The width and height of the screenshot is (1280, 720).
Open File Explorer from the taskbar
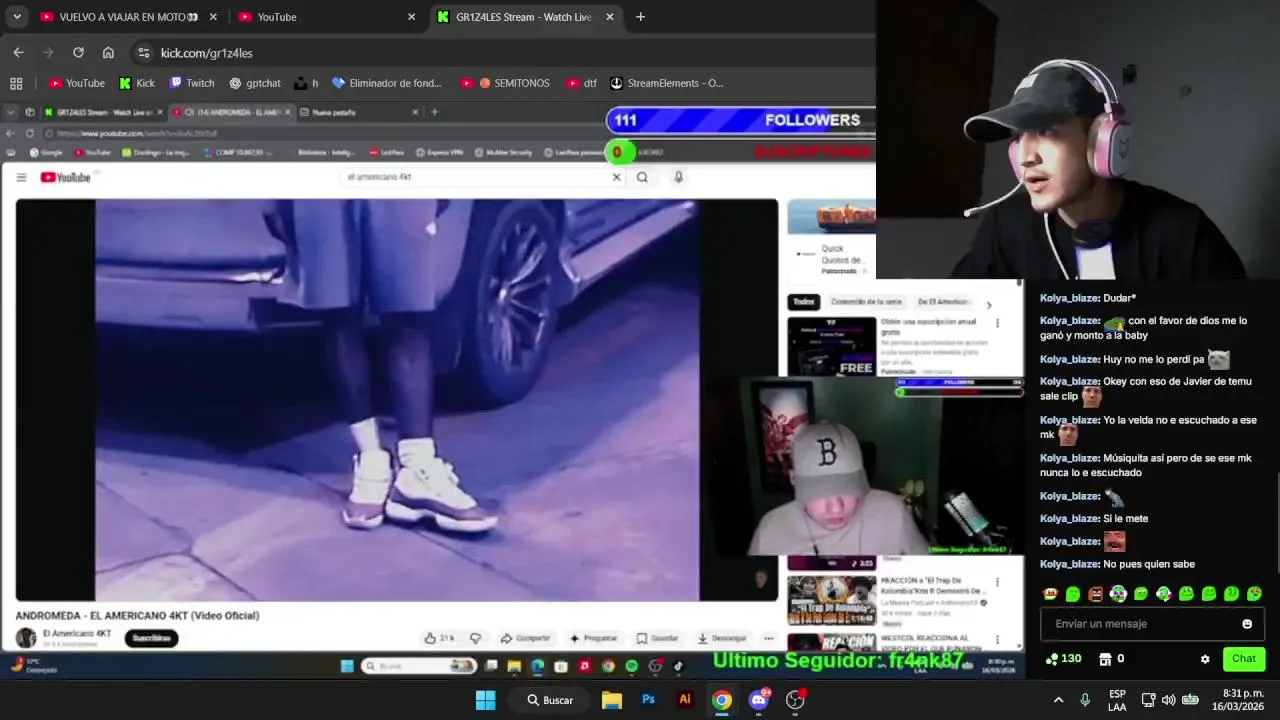612,700
